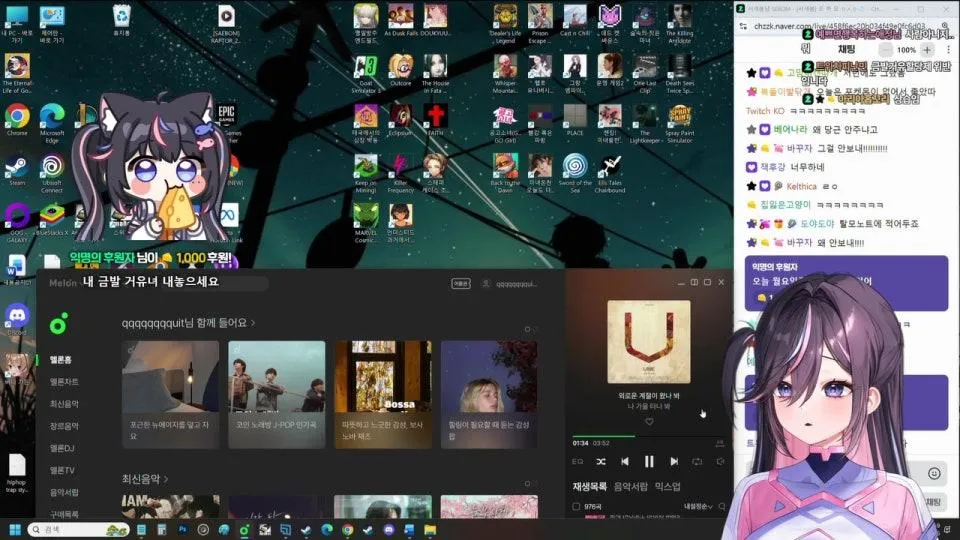The width and height of the screenshot is (960, 540).
Task: Check the select-all box beside 976곡
Action: pos(575,507)
